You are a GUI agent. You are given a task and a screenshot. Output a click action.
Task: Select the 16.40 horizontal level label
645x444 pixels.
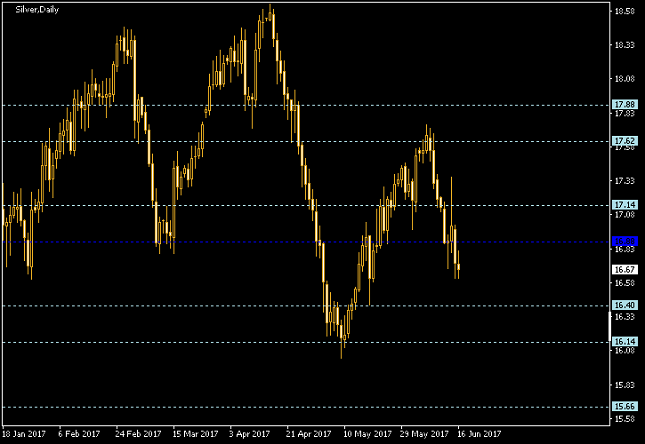point(625,305)
